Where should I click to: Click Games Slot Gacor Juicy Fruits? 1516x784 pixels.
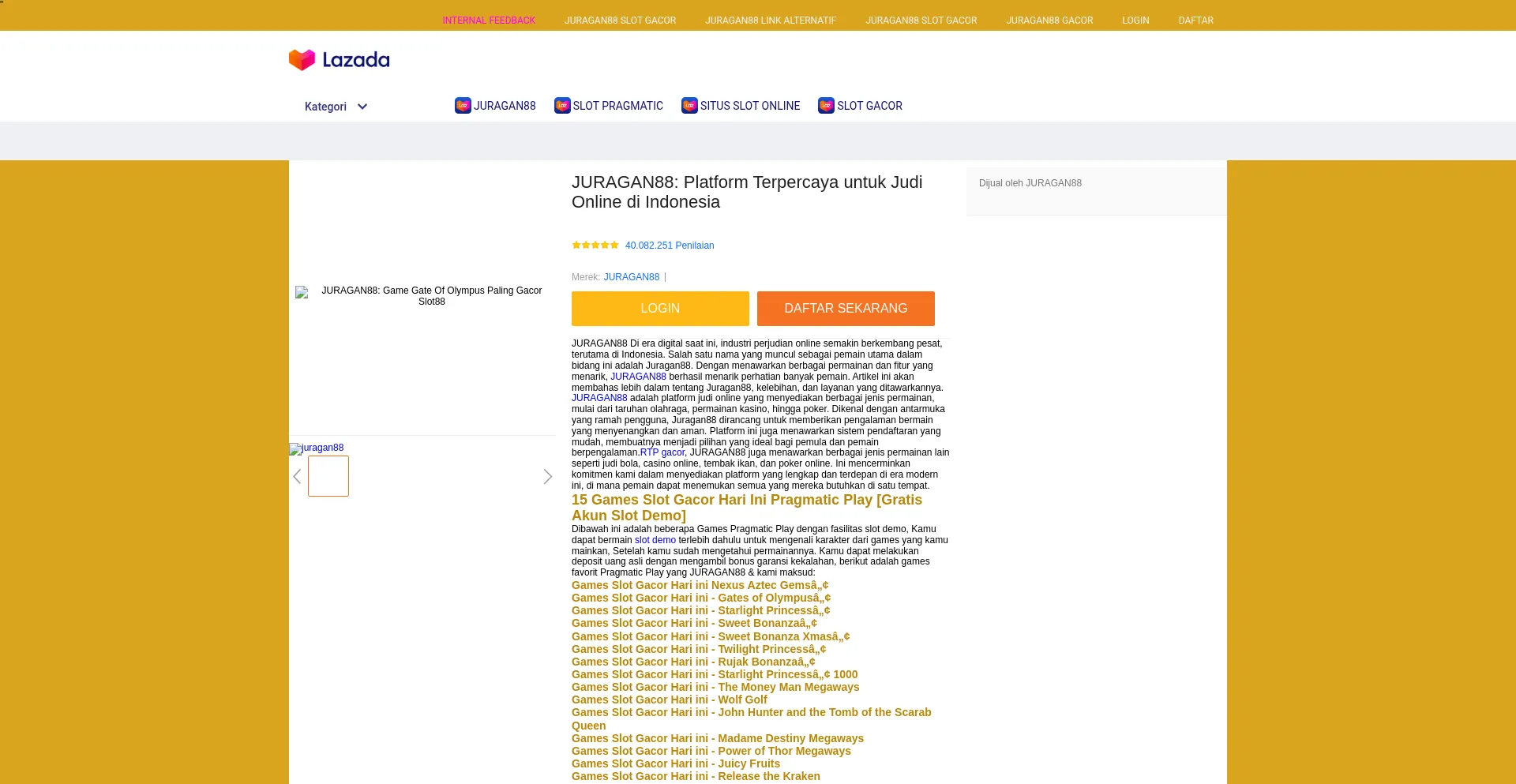point(676,763)
